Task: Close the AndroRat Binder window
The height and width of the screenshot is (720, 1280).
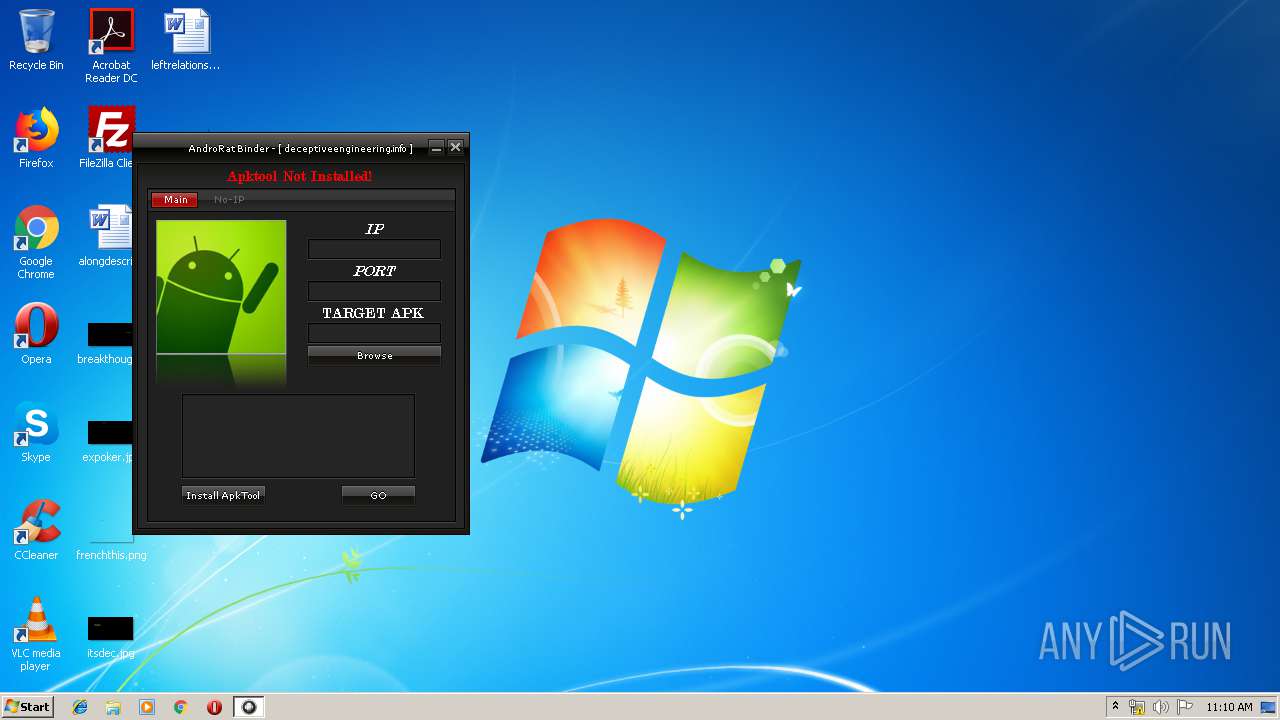Action: tap(455, 147)
